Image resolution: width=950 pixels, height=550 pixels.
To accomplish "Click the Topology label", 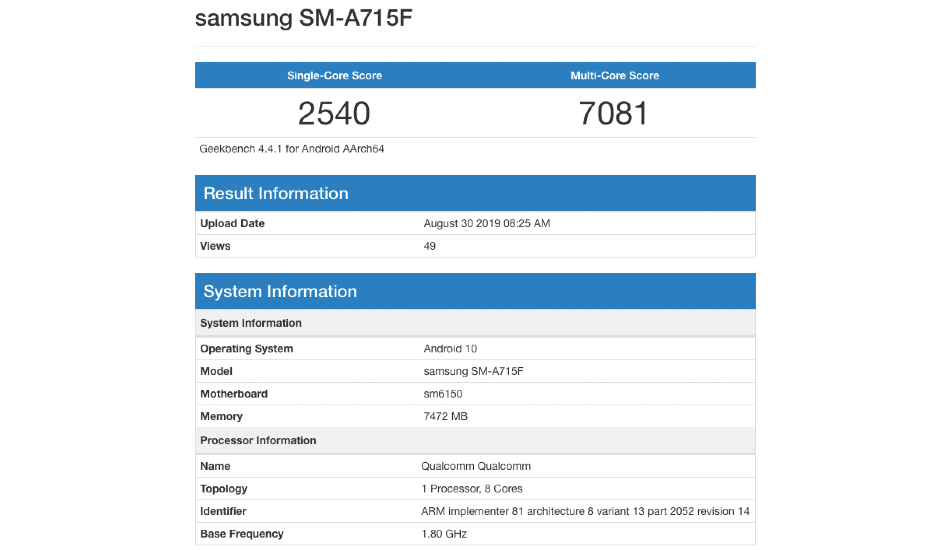I will (224, 489).
